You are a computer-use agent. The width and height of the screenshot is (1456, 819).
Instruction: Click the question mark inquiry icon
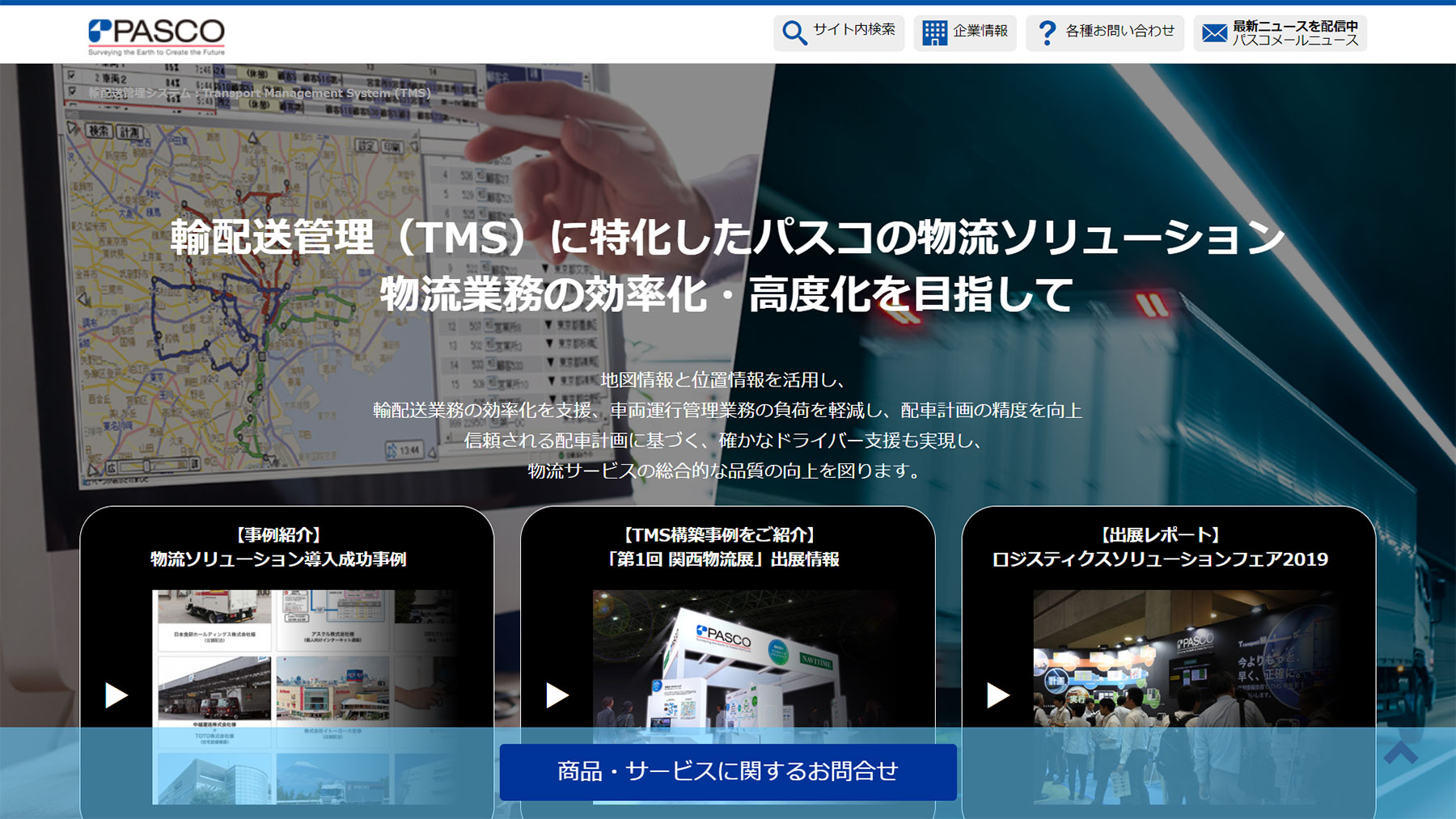tap(1047, 33)
